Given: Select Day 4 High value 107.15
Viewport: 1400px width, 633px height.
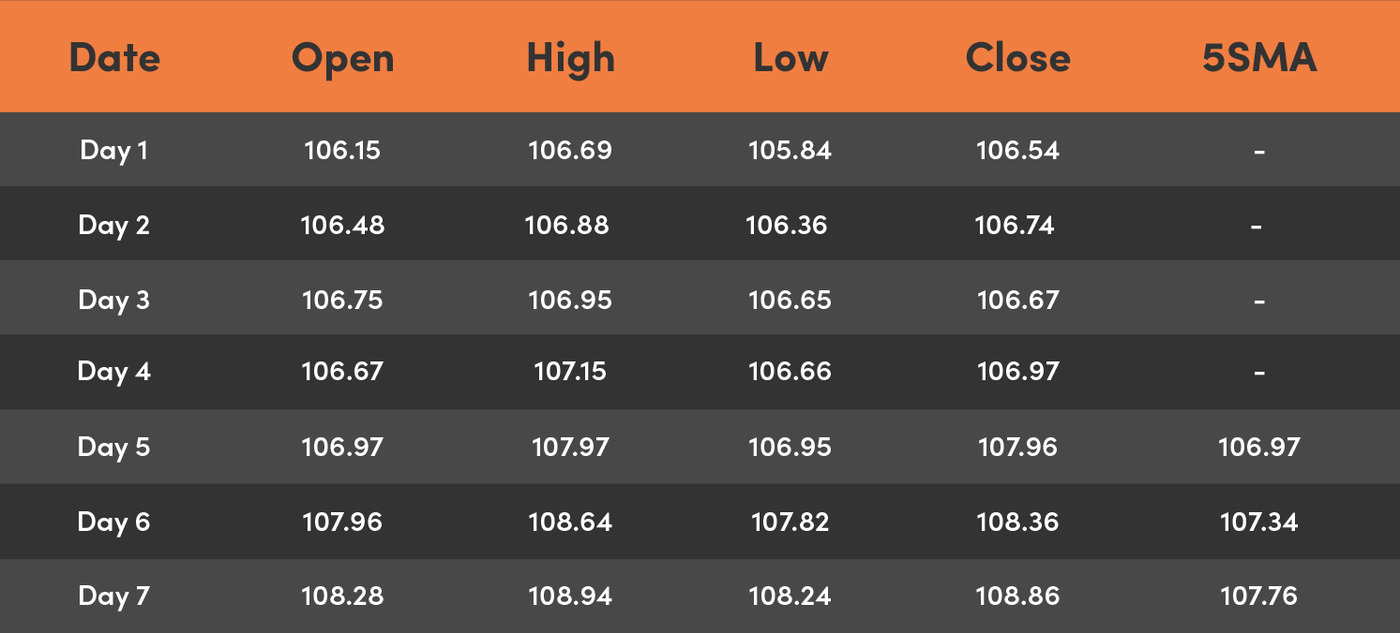Looking at the screenshot, I should tap(570, 372).
